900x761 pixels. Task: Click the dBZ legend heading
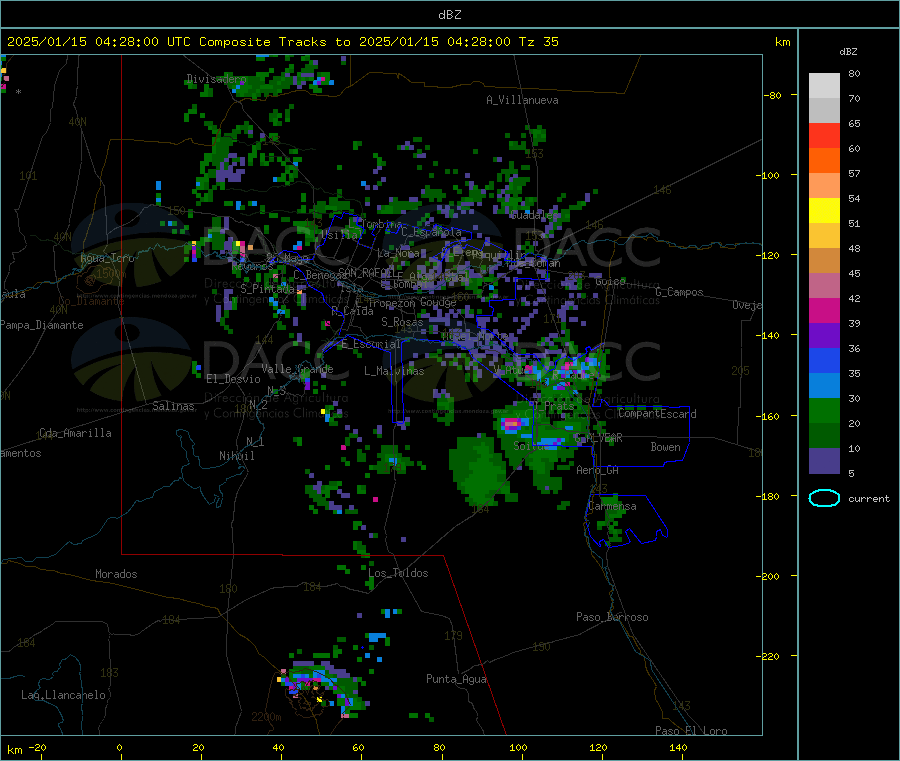(x=848, y=52)
